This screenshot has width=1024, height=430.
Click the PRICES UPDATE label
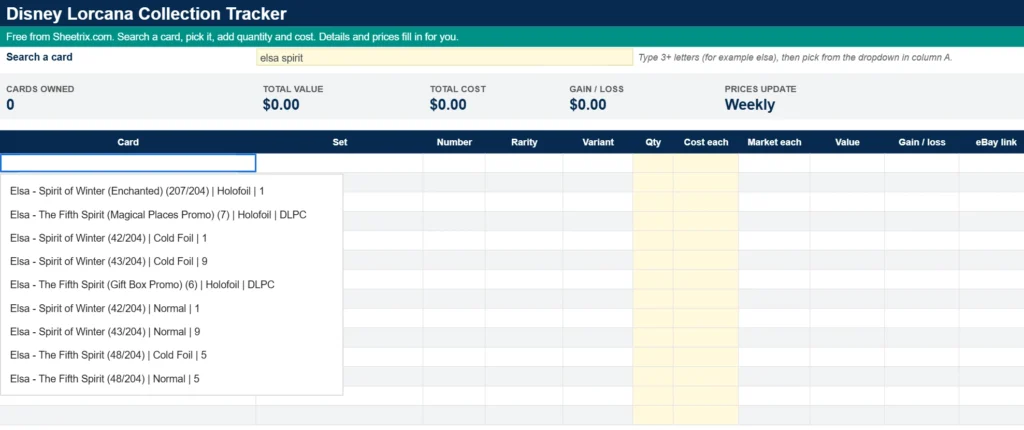[760, 89]
